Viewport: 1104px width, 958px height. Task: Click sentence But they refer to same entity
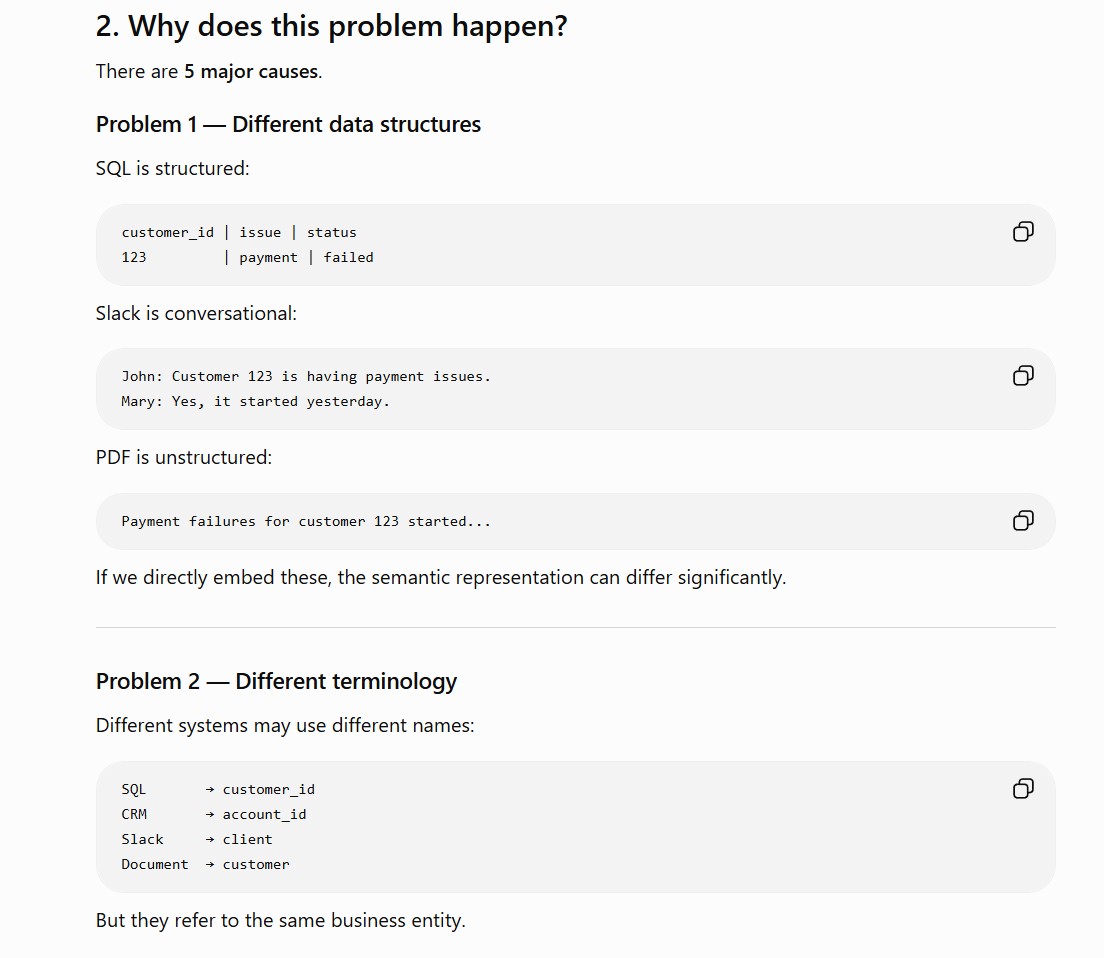point(281,921)
